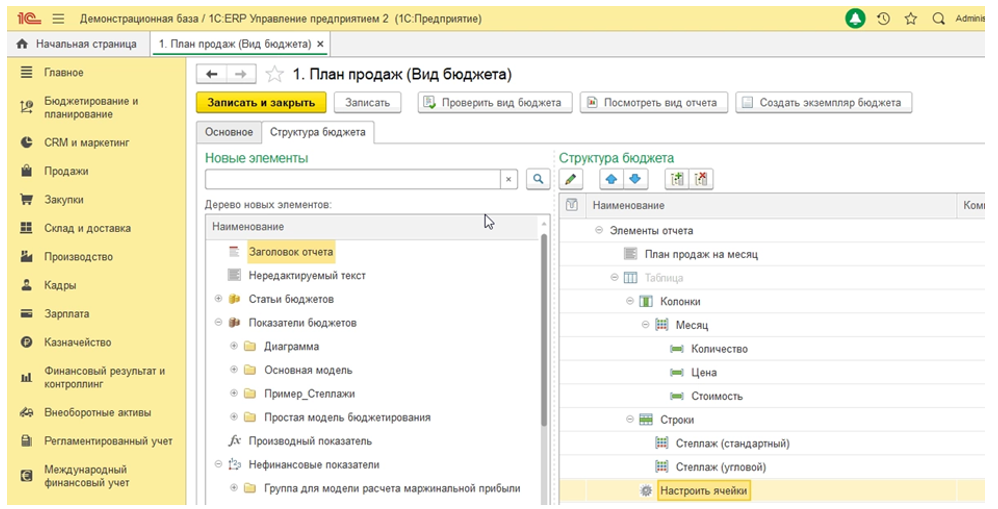Select Настроить ячейки in structure tree
This screenshot has width=998, height=509.
pyautogui.click(x=703, y=491)
